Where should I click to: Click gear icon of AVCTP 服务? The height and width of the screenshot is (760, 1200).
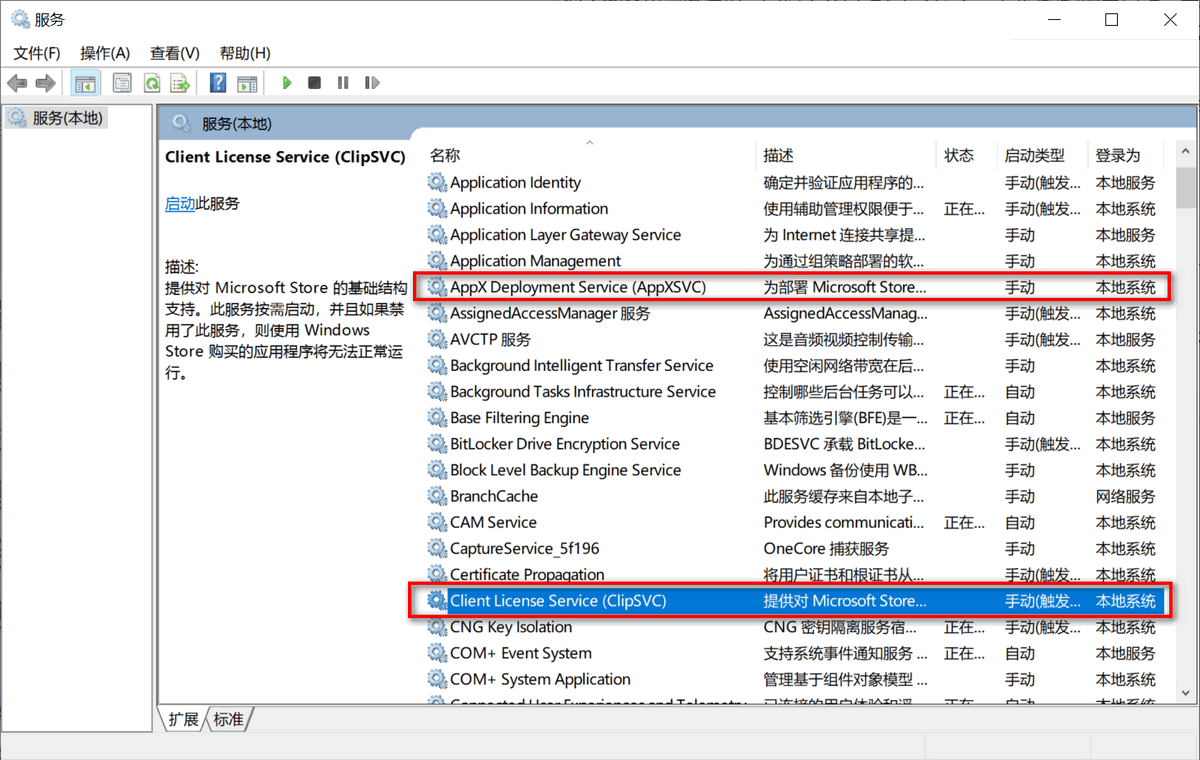click(437, 339)
